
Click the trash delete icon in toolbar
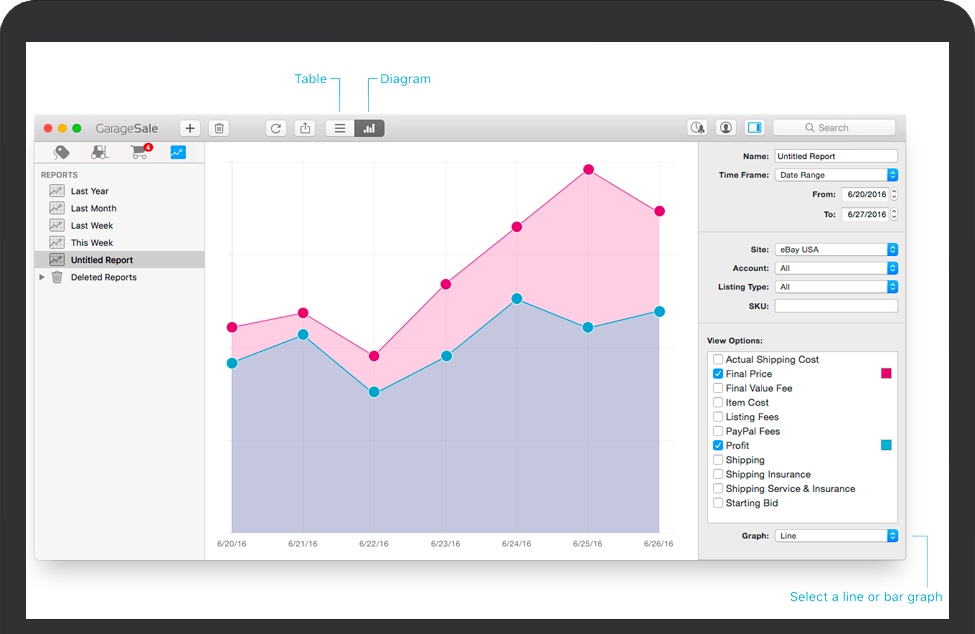tap(220, 128)
